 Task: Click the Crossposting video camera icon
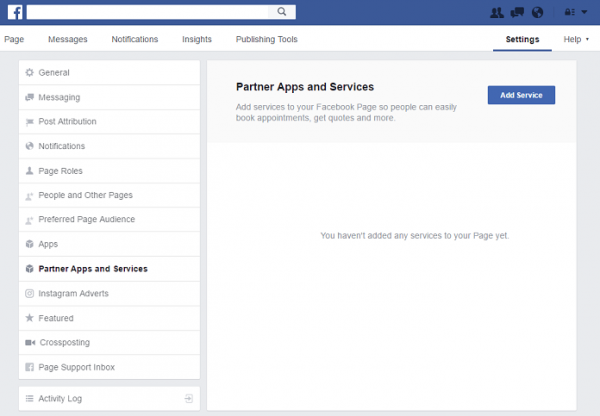pyautogui.click(x=30, y=343)
